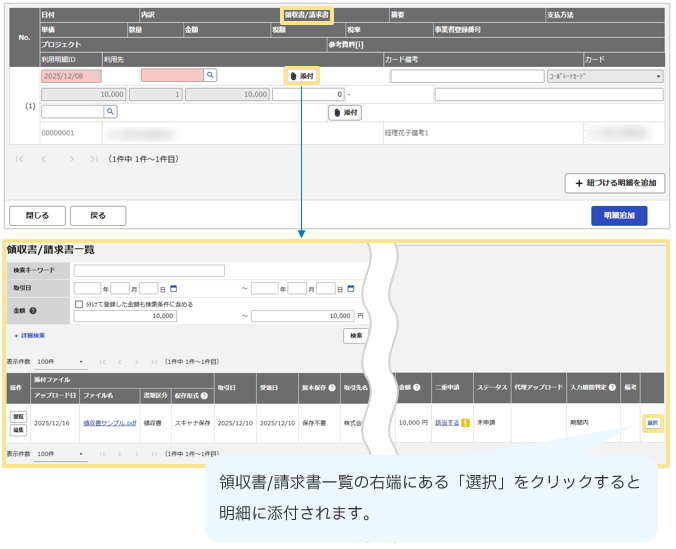
Task: Click 選択 at the right end of the receipt row
Action: coord(652,423)
